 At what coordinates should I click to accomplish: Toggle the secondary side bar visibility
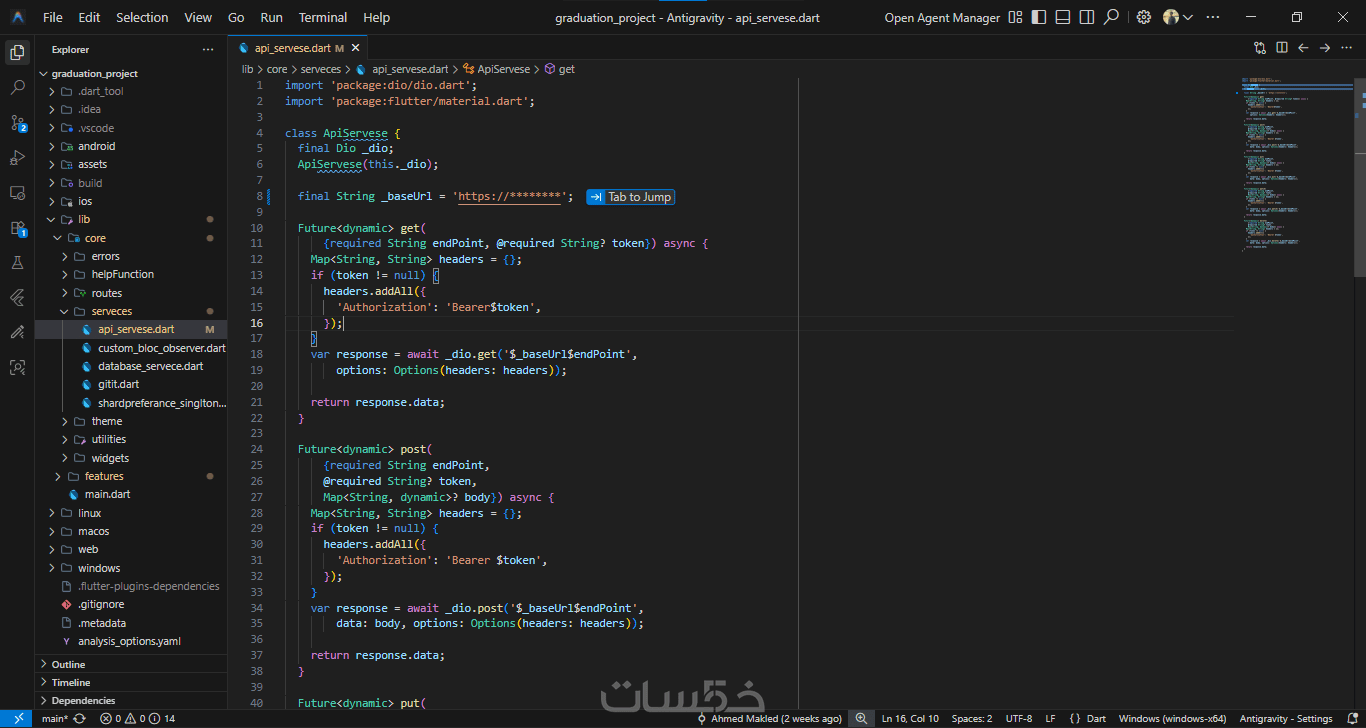pos(1086,17)
